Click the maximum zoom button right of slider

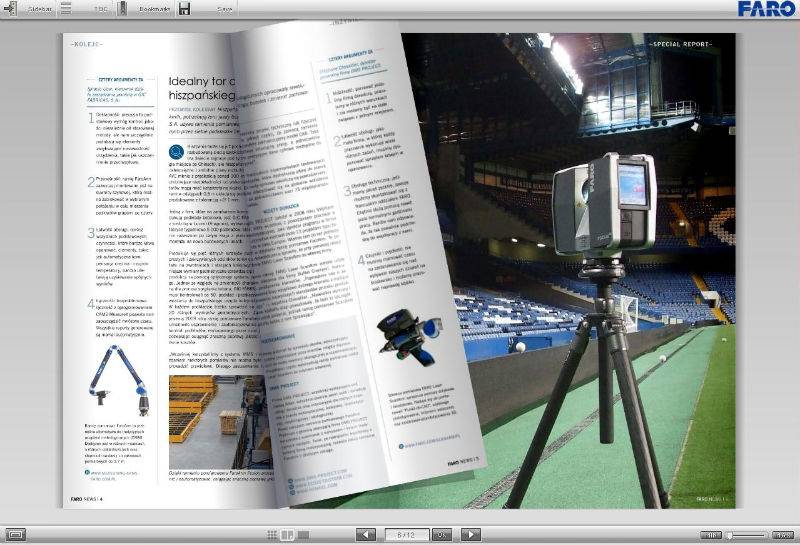point(781,535)
